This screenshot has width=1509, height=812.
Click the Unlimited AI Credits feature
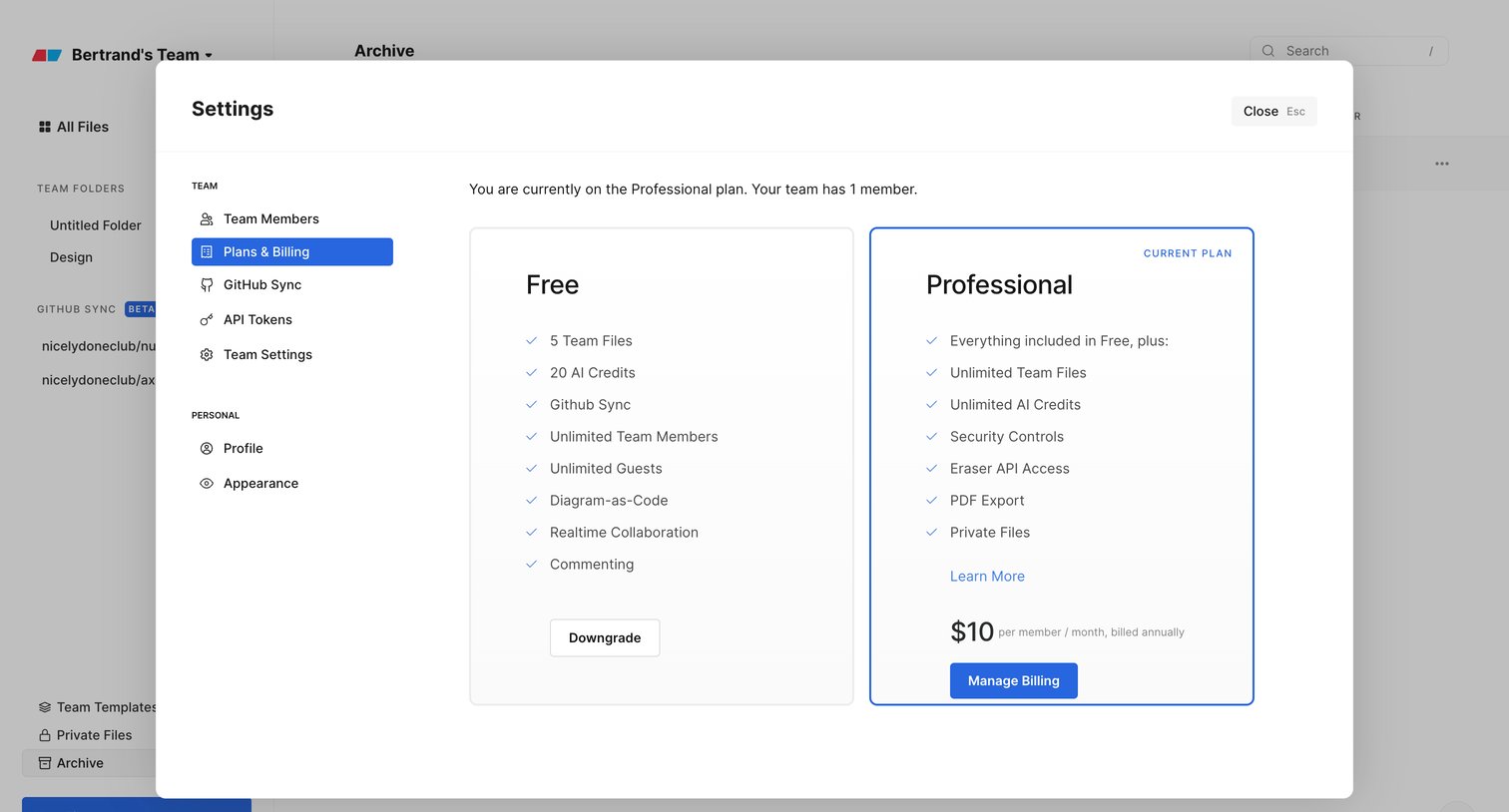coord(1015,404)
